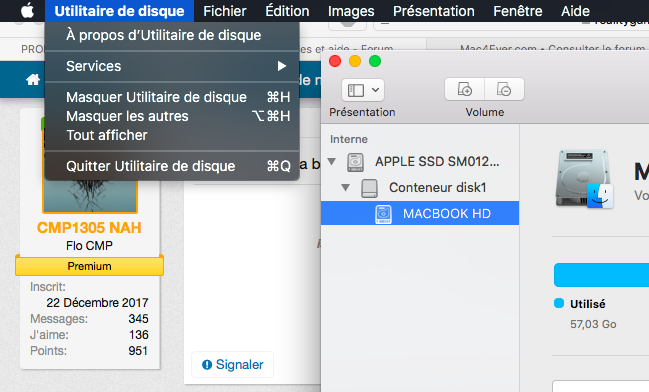Click the add volume icon
Image resolution: width=649 pixels, height=392 pixels.
(x=464, y=89)
